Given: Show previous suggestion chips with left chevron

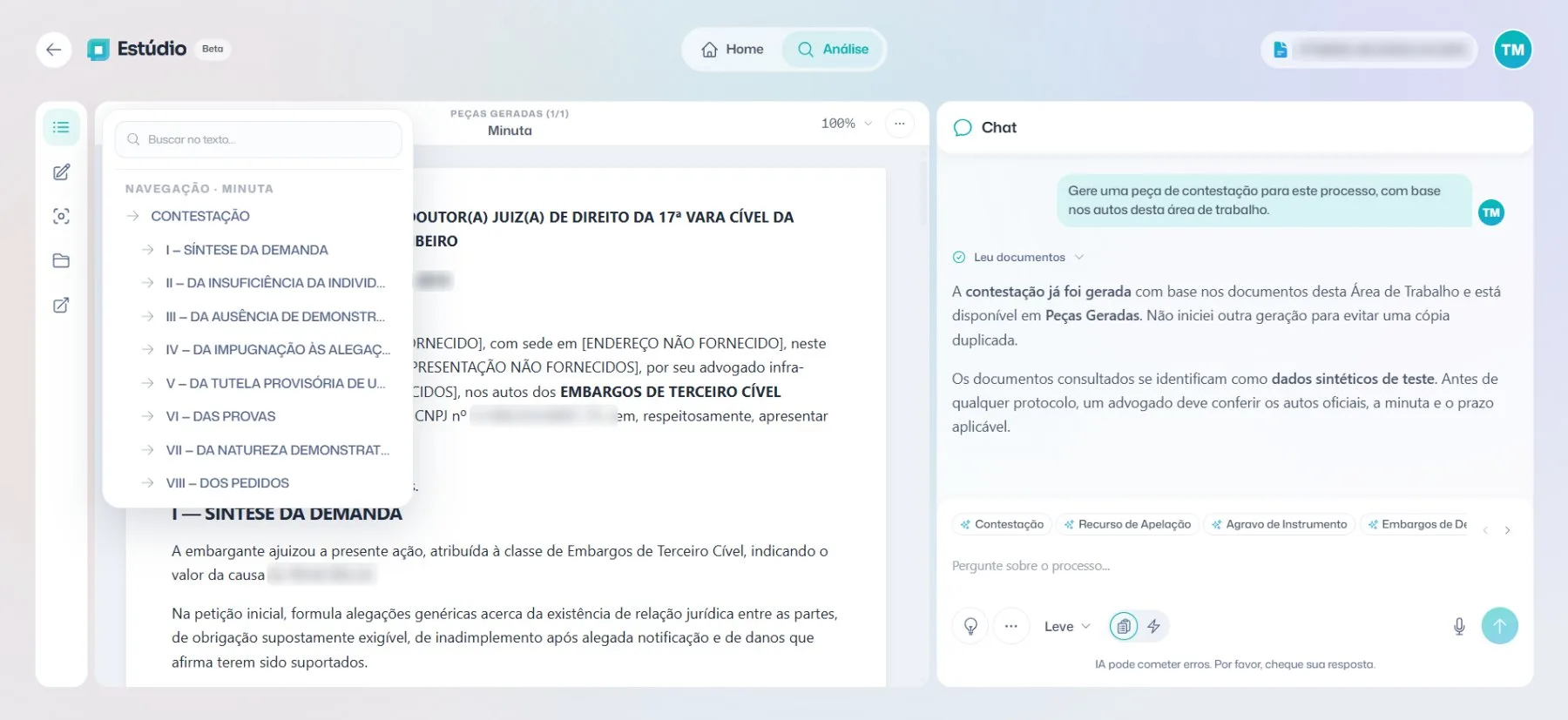Looking at the screenshot, I should (1485, 530).
